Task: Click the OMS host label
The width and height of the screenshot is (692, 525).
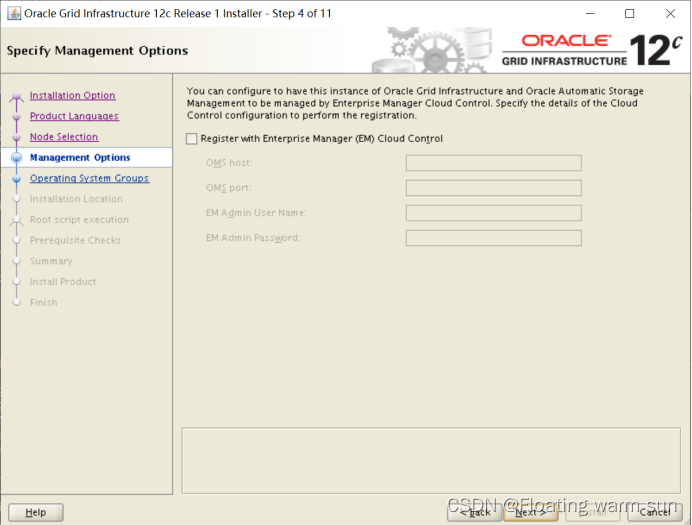Action: 229,163
